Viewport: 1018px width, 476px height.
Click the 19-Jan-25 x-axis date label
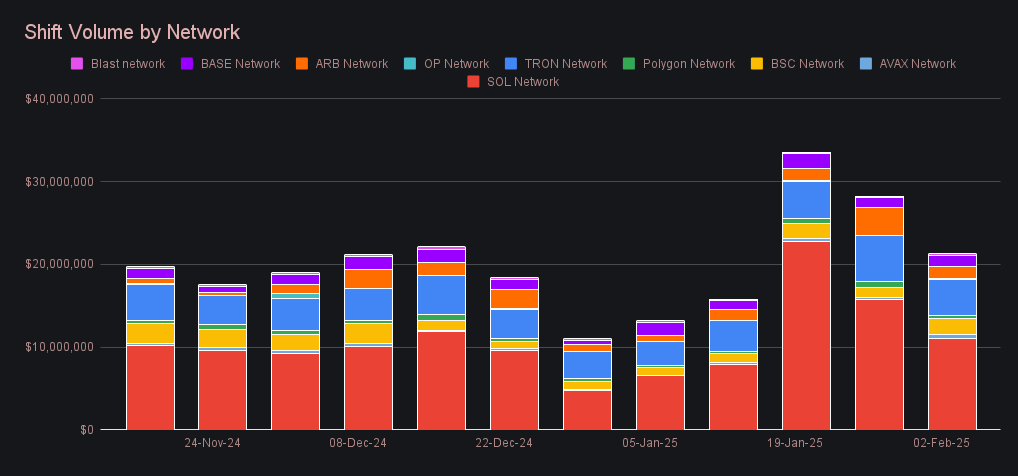795,442
